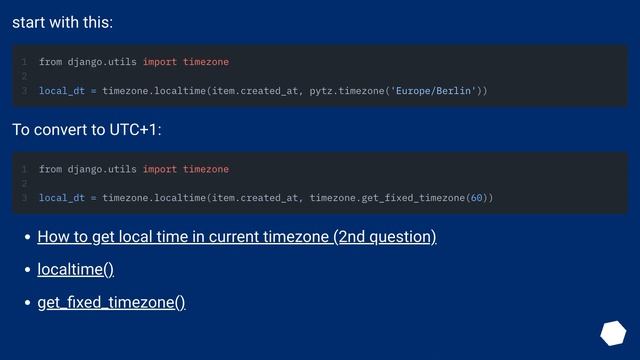Click local_dt variable in the second code block
Viewport: 640px width, 360px height.
click(x=62, y=198)
